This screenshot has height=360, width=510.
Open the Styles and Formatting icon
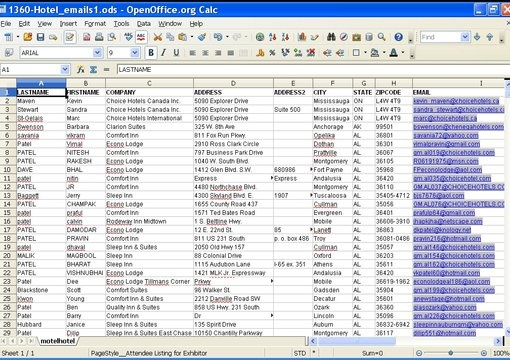coord(9,53)
